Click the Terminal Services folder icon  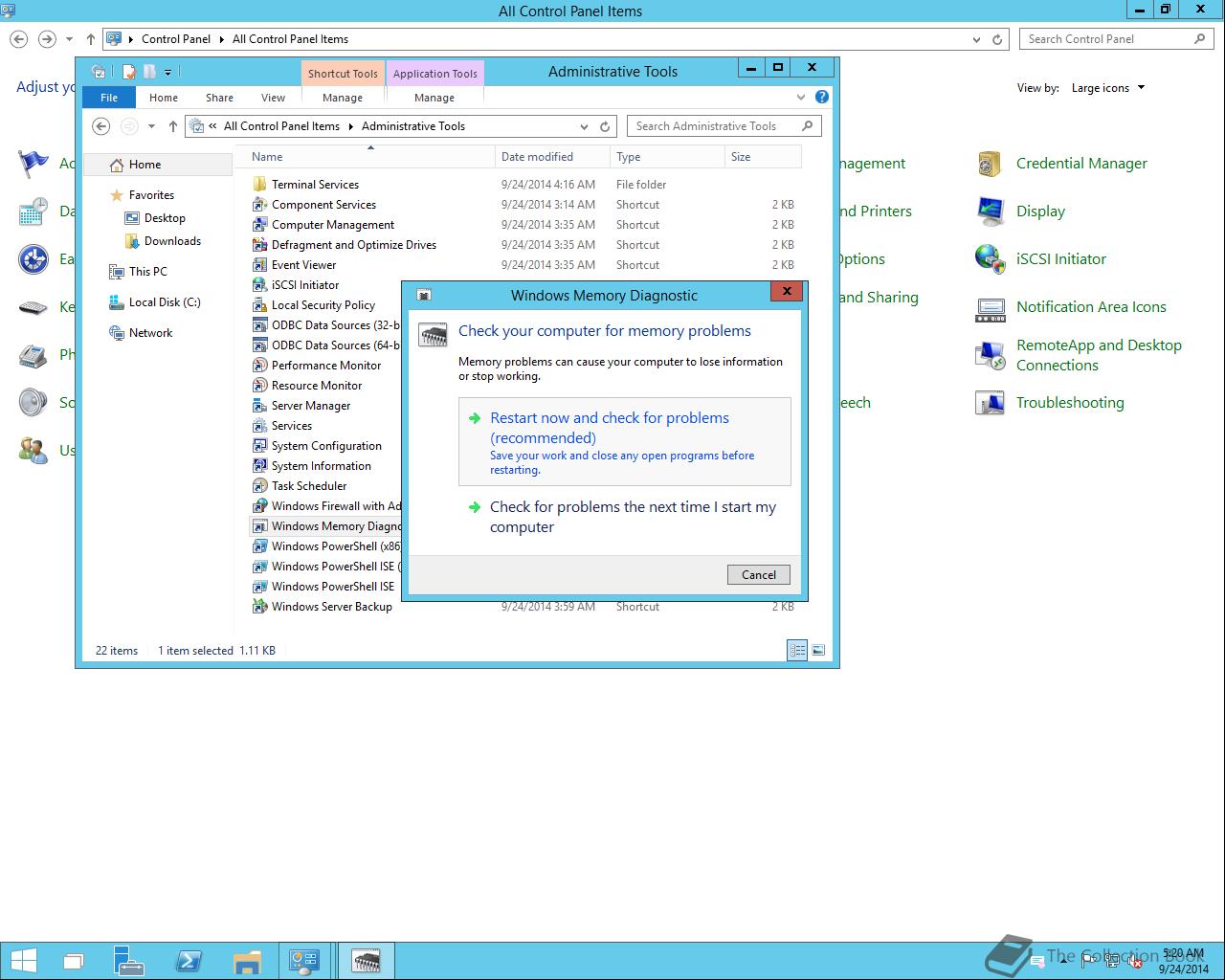pyautogui.click(x=259, y=185)
